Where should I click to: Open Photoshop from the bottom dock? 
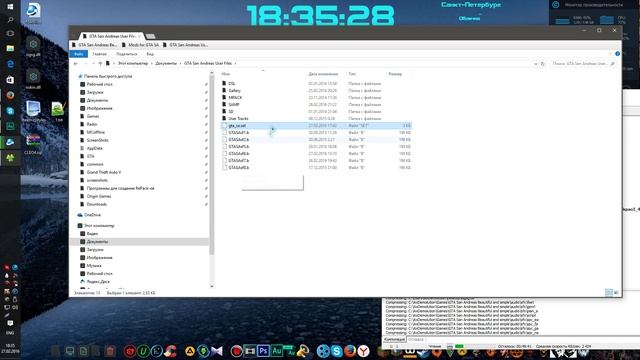click(x=263, y=351)
